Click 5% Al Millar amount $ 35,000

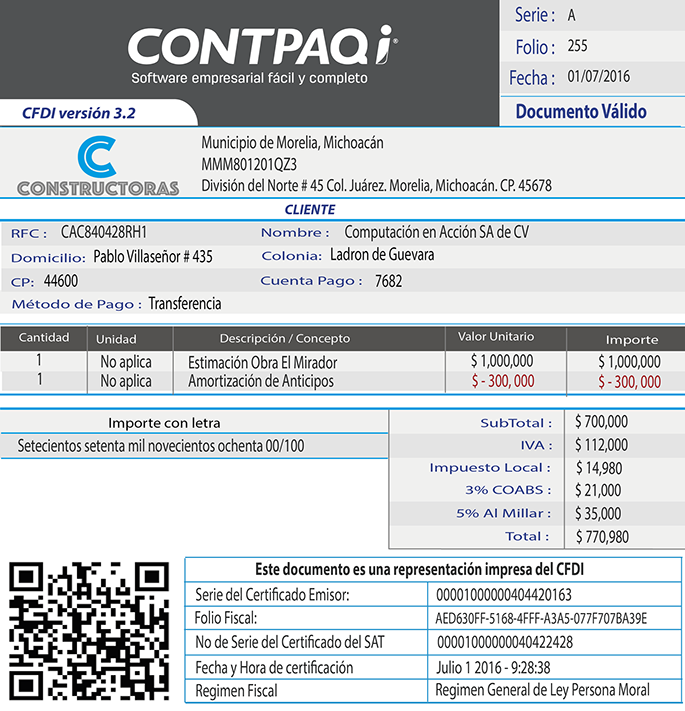coord(598,514)
